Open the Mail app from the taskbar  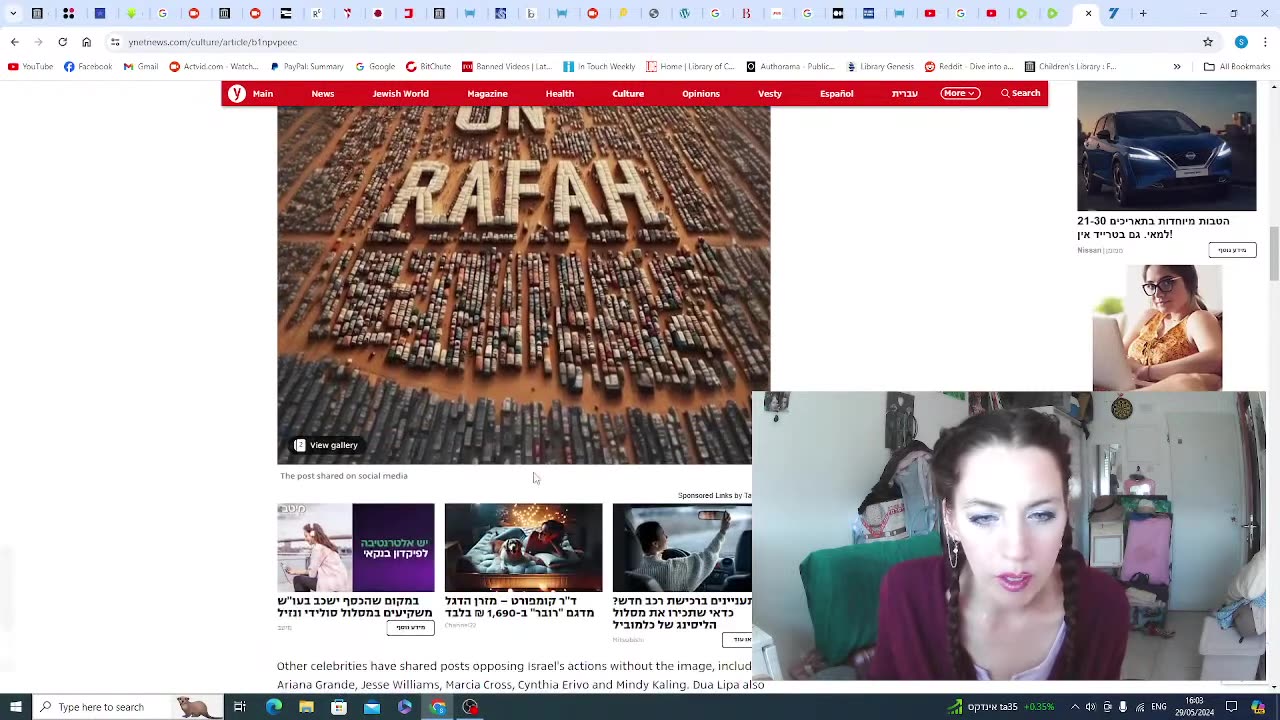coord(372,707)
